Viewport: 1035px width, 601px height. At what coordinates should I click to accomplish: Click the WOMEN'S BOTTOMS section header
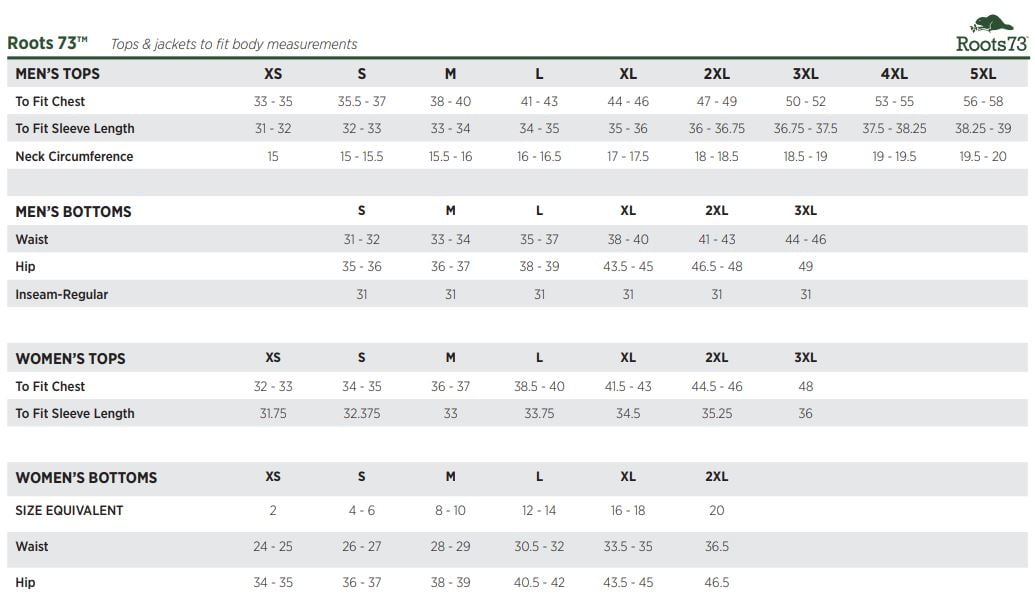(86, 478)
